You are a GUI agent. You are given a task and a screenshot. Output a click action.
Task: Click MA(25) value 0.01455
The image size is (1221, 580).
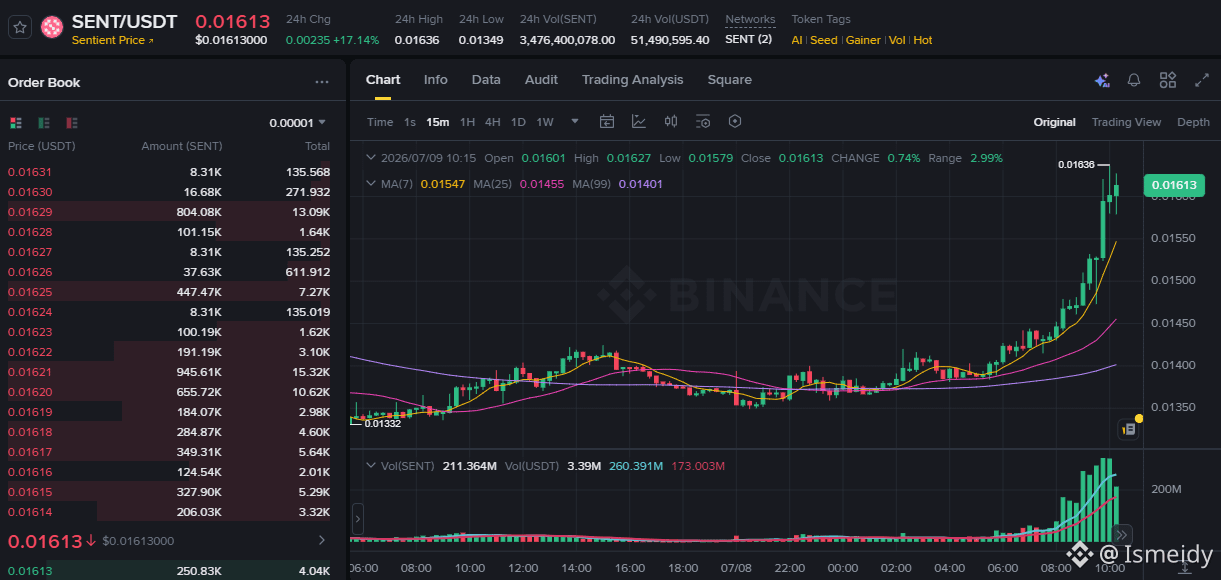pos(540,184)
